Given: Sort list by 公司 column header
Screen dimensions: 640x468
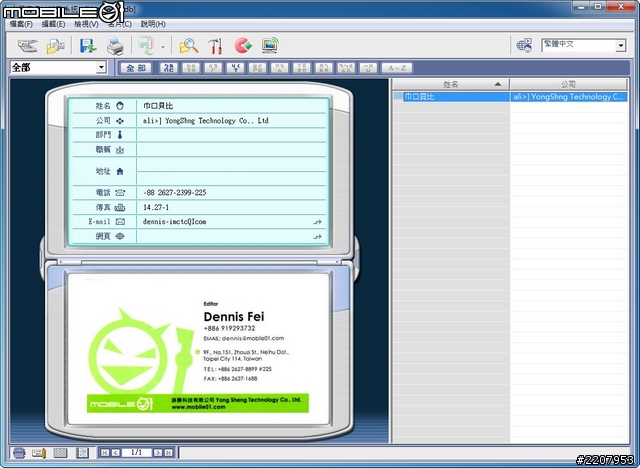Looking at the screenshot, I should coord(568,84).
